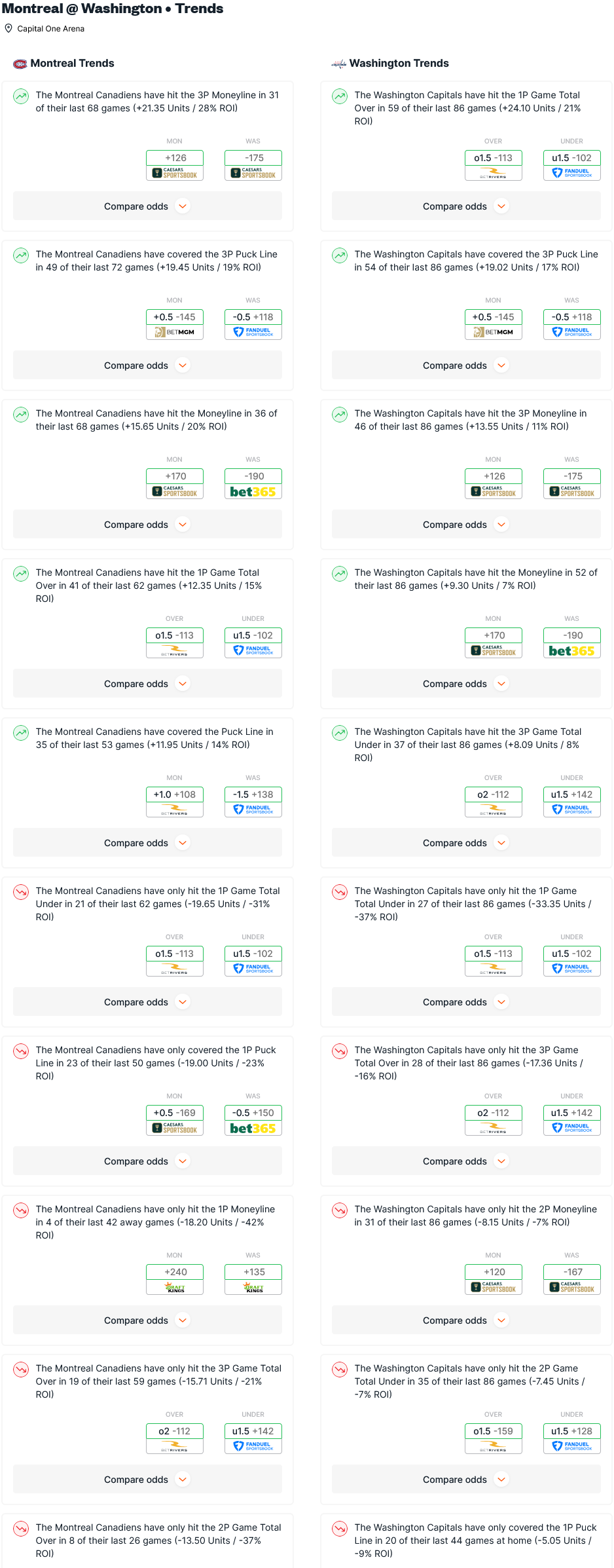Choose the o1.5 -159 over odds button
The width and height of the screenshot is (614, 1568).
(494, 1431)
